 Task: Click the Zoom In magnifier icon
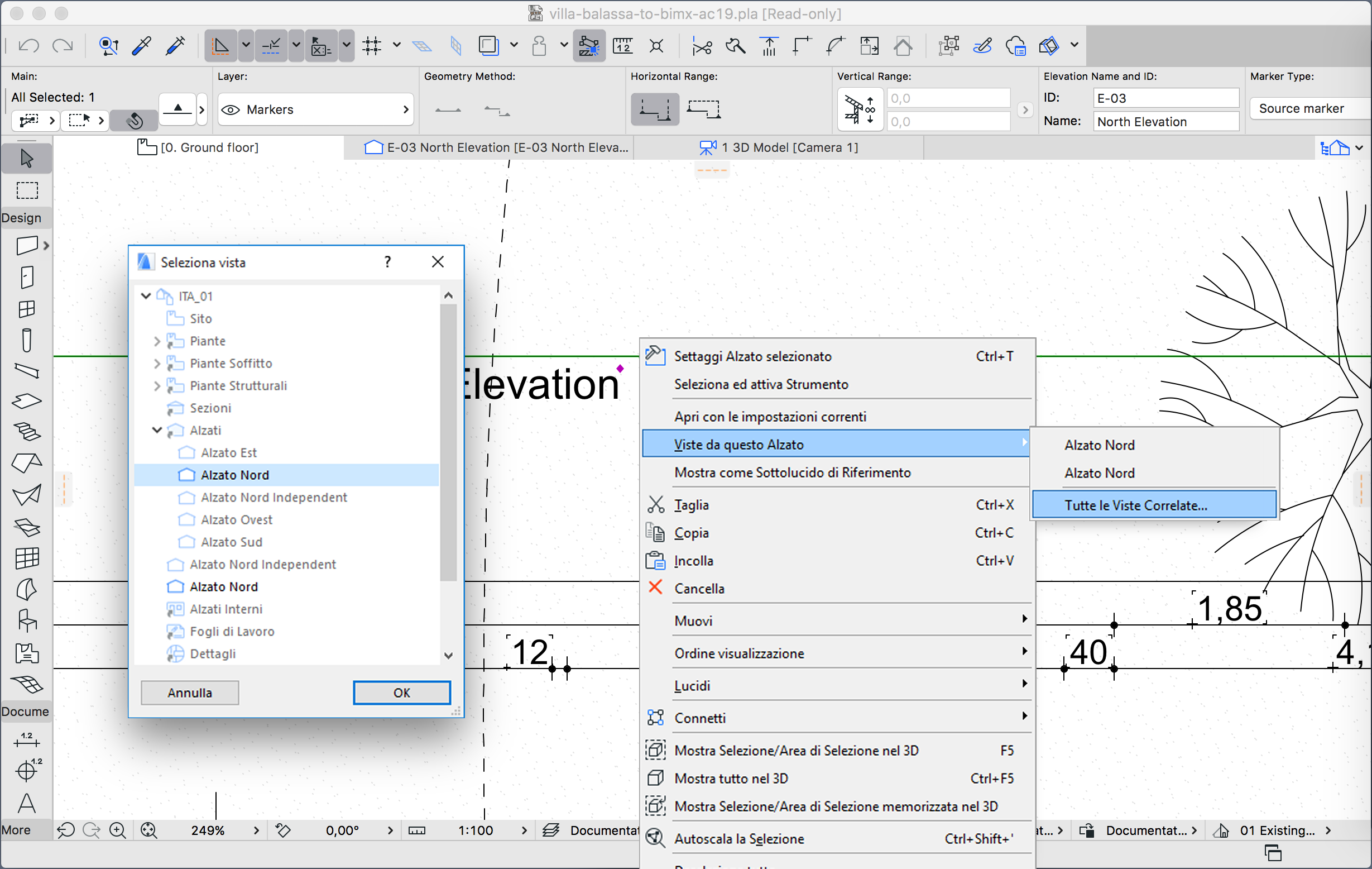click(x=117, y=830)
